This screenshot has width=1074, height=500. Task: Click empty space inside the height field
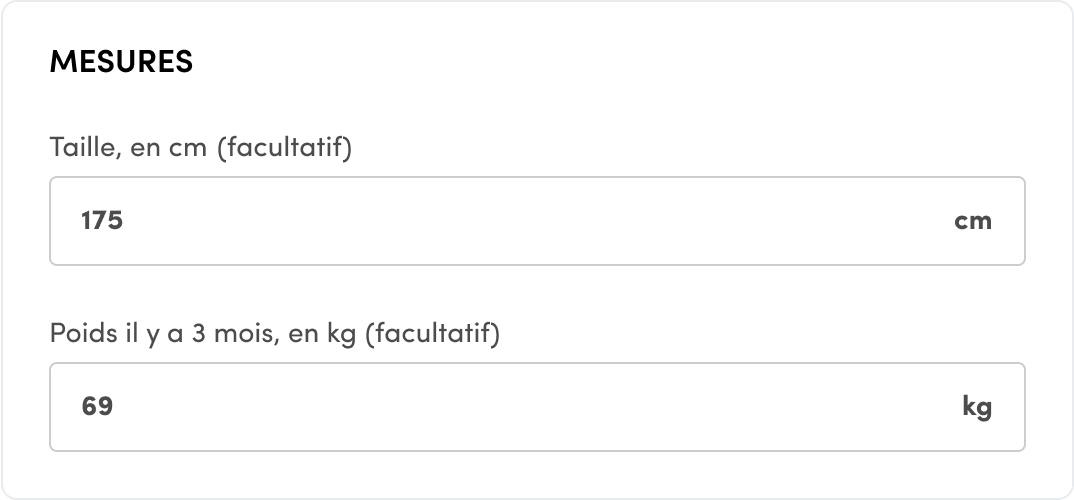click(600, 221)
